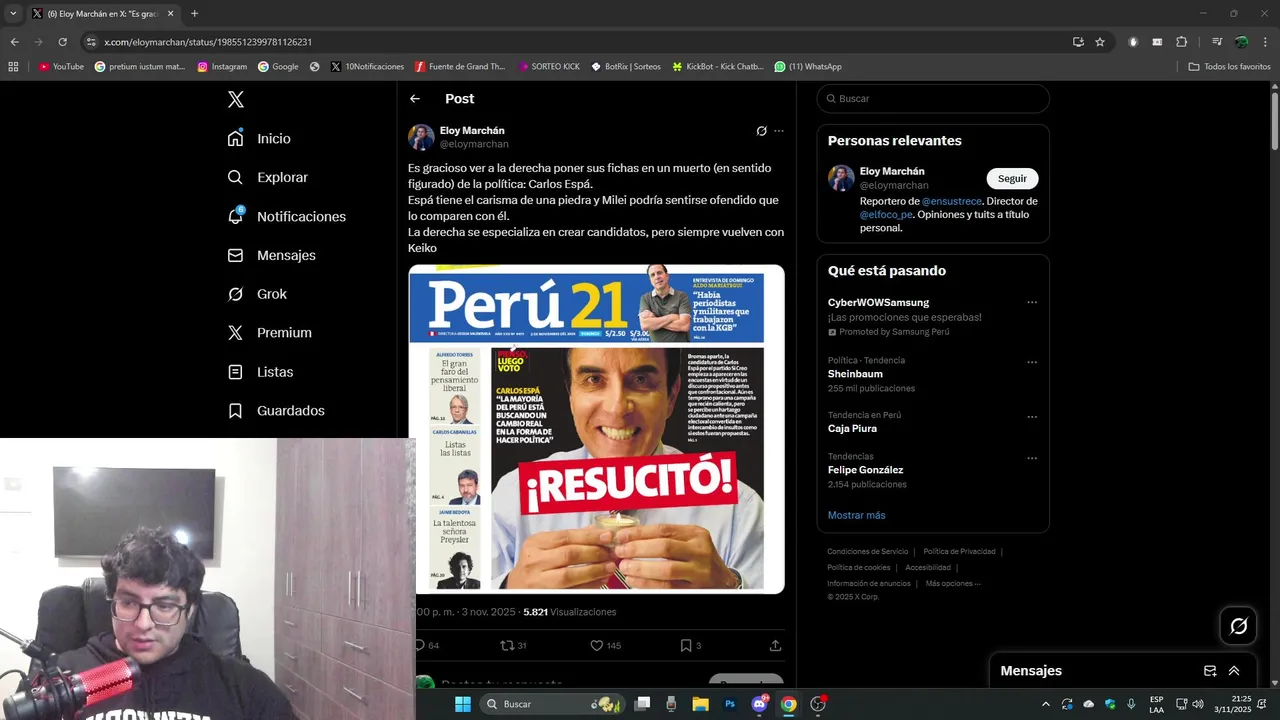Open Grok in the sidebar

point(257,294)
